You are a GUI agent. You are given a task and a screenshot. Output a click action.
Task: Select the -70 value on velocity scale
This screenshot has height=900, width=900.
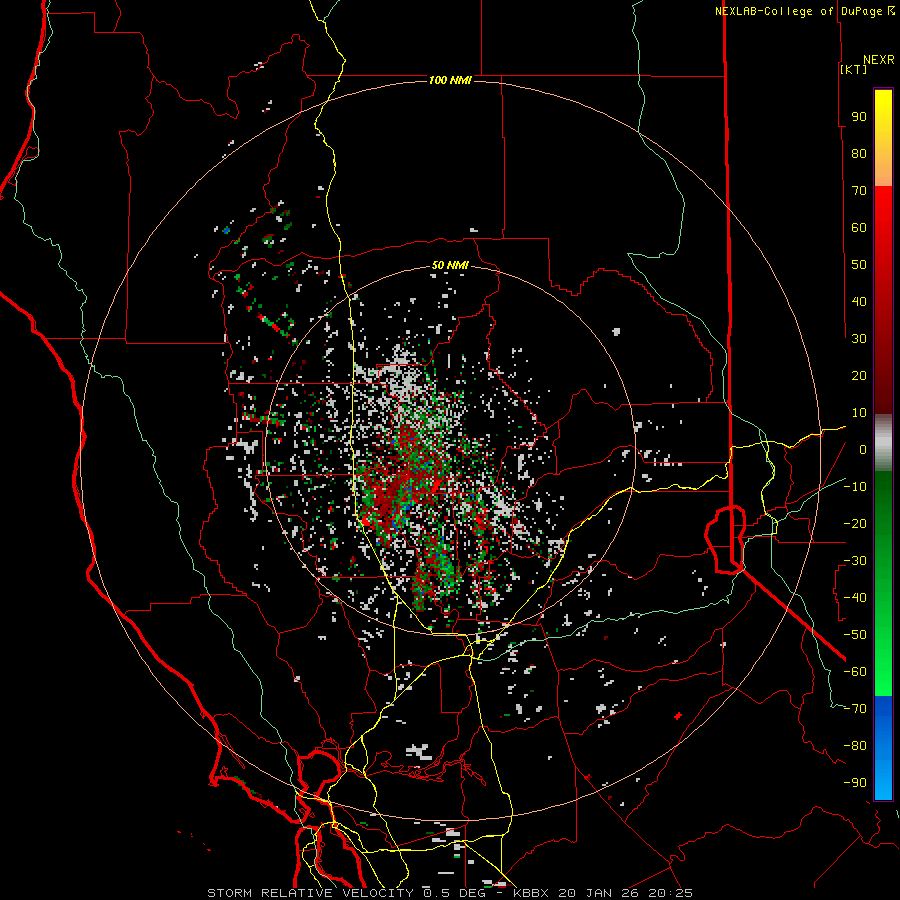coord(855,709)
